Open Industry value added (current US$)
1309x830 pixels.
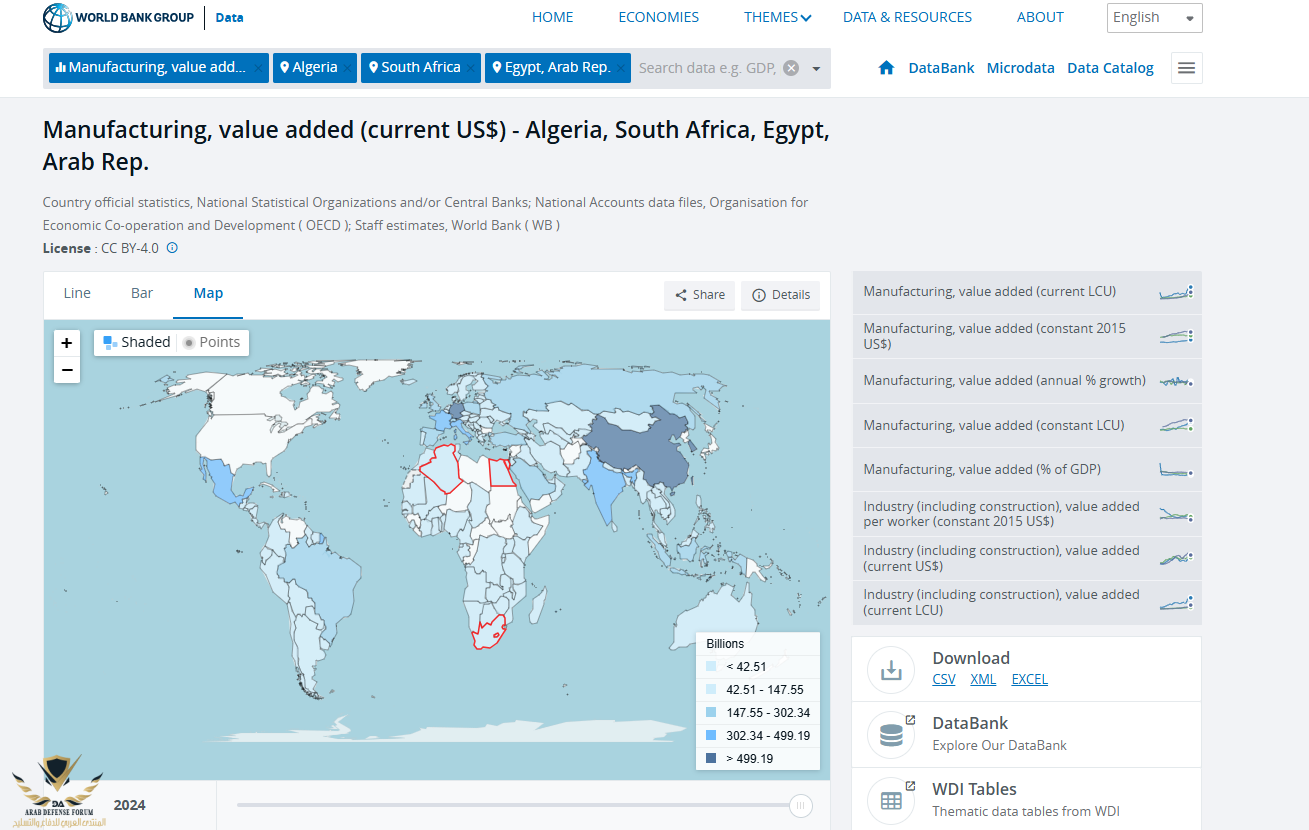(1002, 558)
